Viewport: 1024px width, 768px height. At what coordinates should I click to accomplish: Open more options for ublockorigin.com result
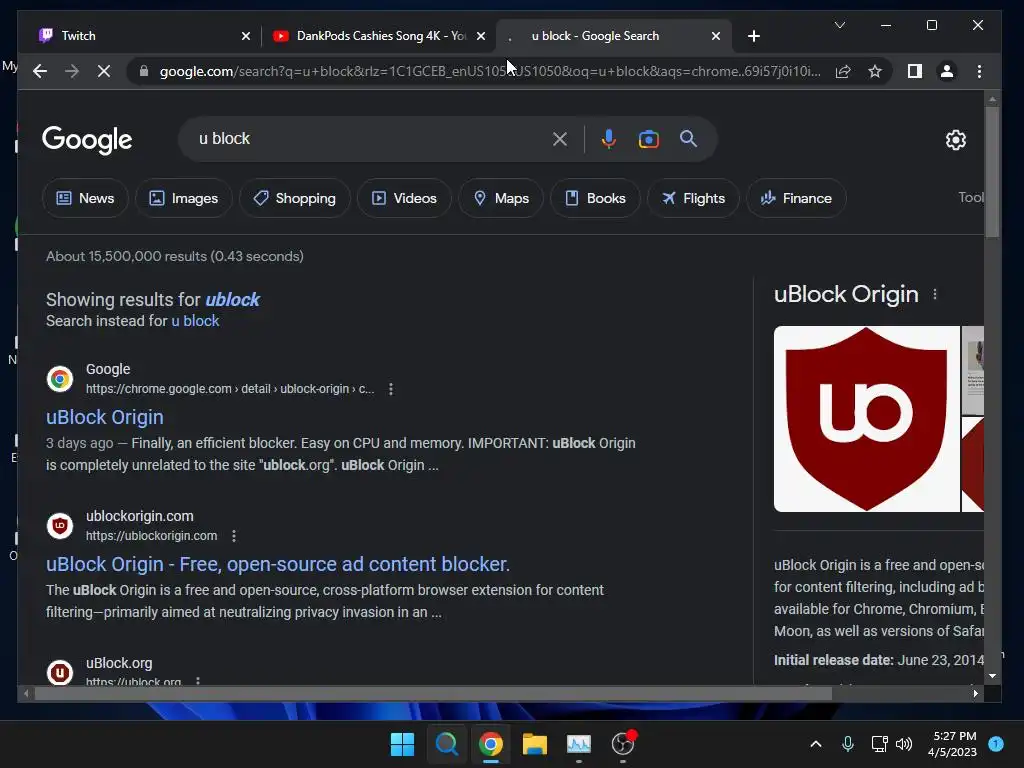tap(234, 536)
